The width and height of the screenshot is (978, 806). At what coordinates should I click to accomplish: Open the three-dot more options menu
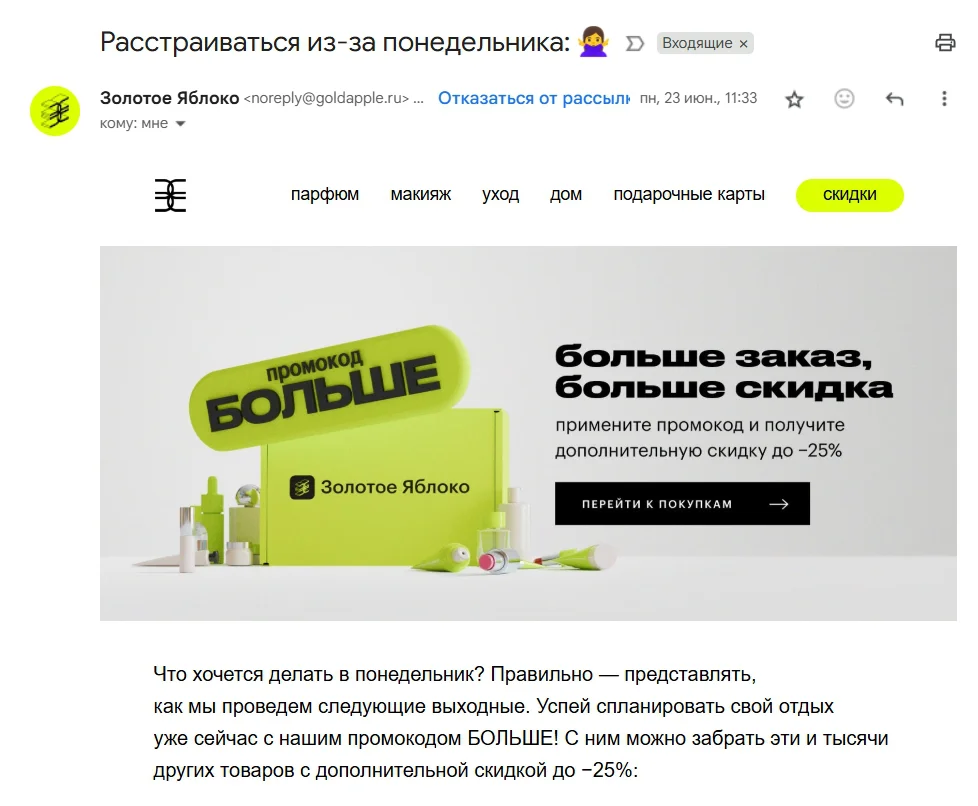[x=944, y=99]
